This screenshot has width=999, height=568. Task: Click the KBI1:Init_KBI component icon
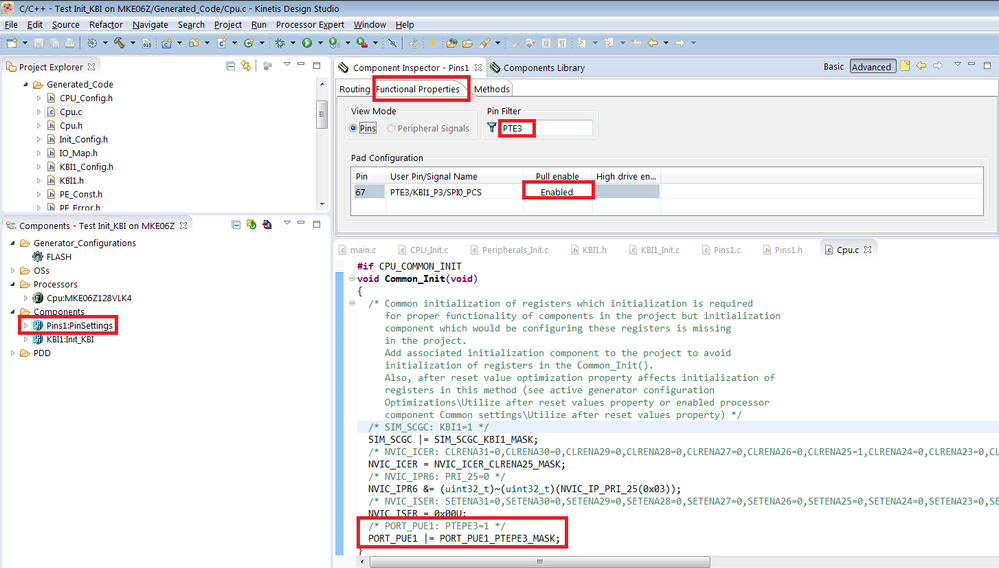pyautogui.click(x=38, y=339)
